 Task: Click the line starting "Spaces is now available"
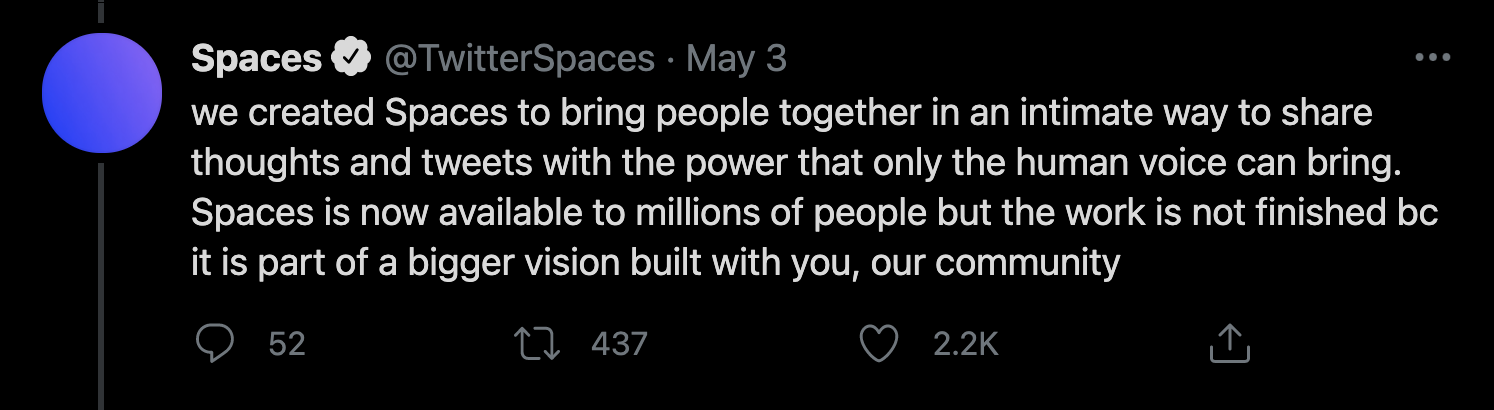coord(814,213)
